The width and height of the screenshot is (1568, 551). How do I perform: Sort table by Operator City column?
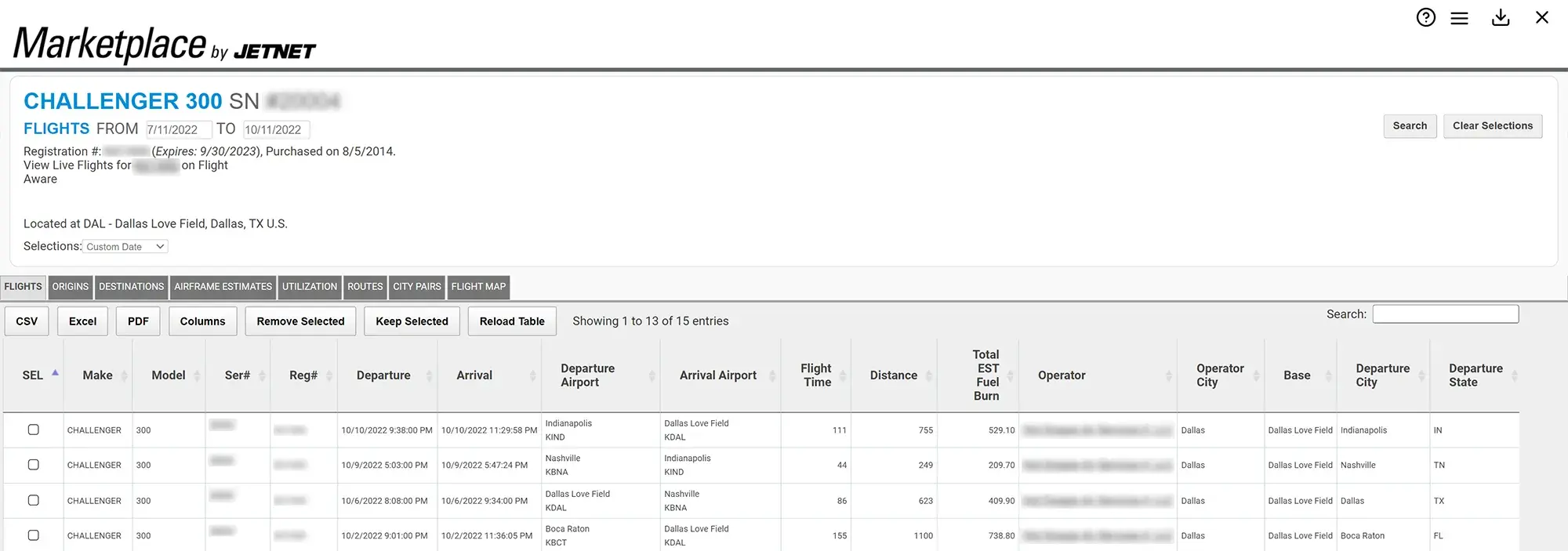point(1220,375)
